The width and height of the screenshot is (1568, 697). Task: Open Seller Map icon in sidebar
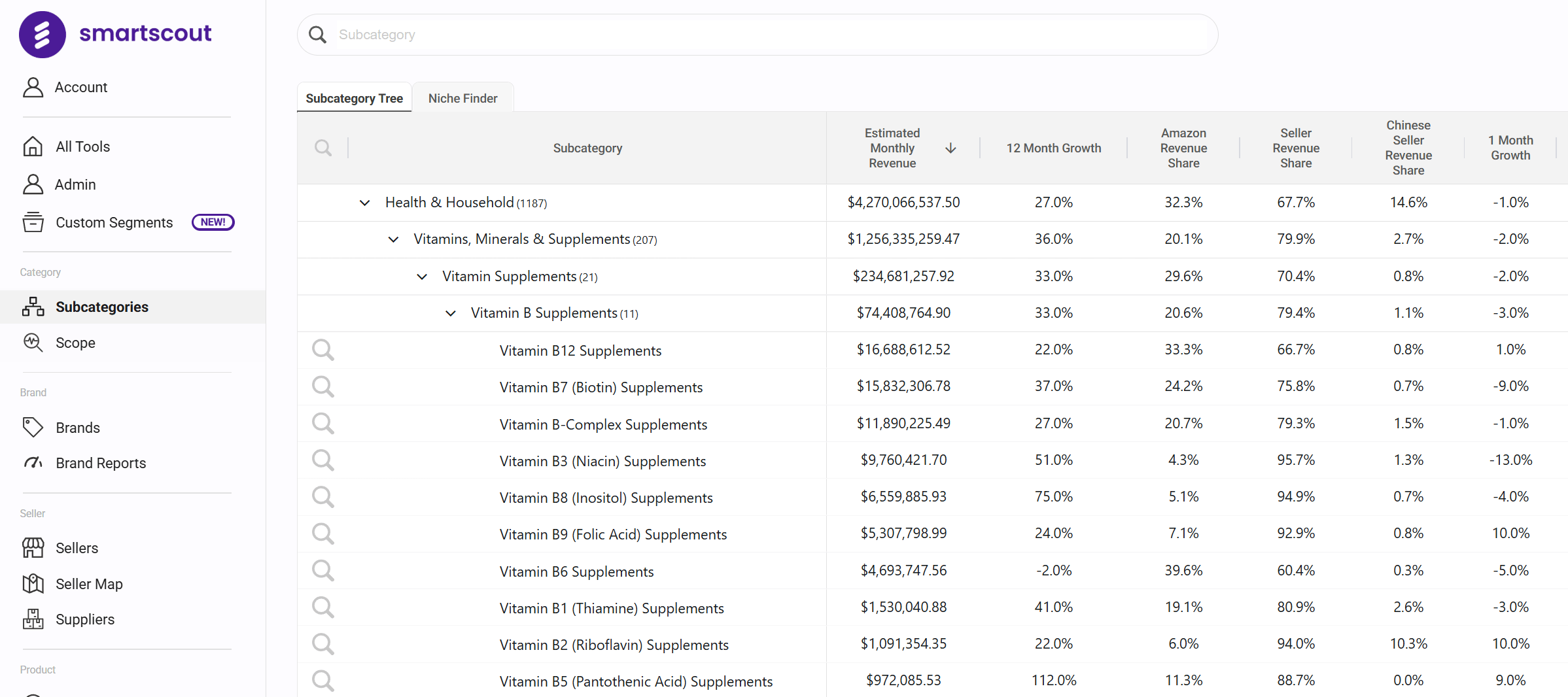(x=33, y=584)
